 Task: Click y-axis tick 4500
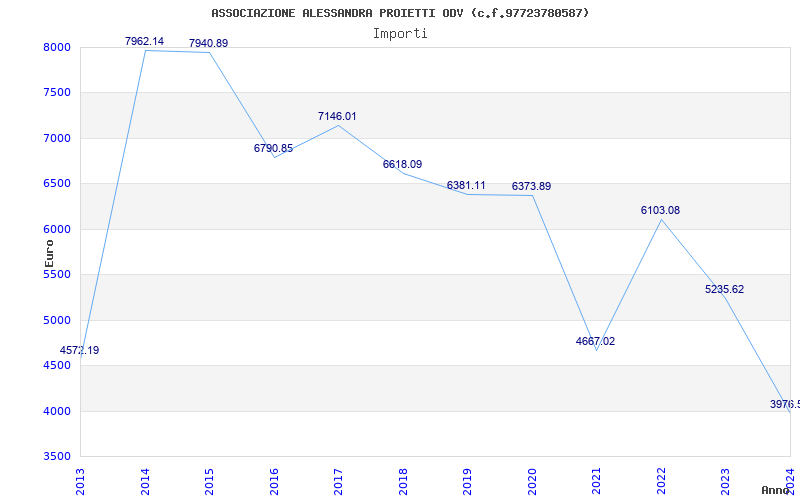pyautogui.click(x=57, y=366)
